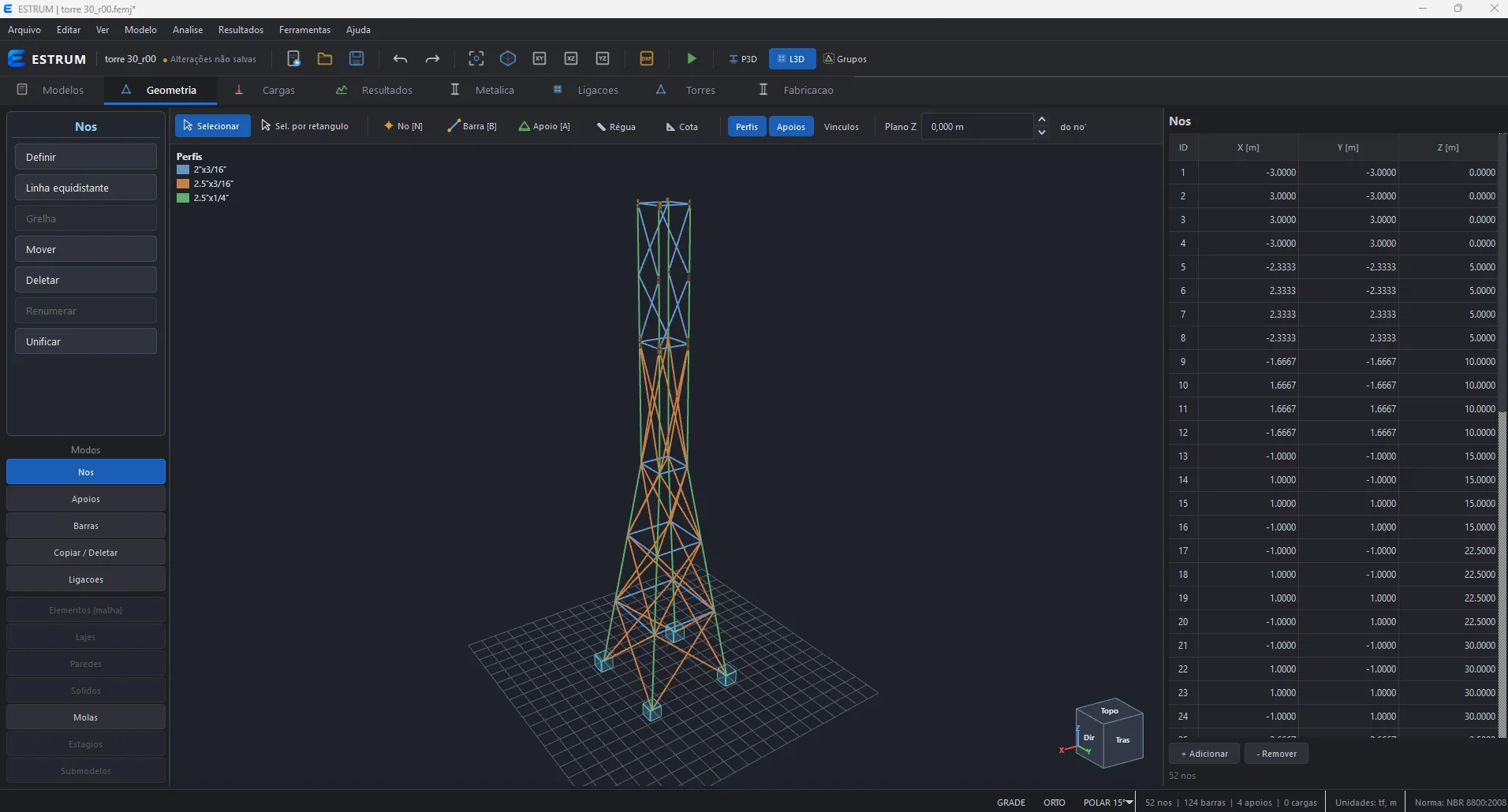Toggle ORTO in status bar
The width and height of the screenshot is (1508, 812).
pyautogui.click(x=1054, y=803)
